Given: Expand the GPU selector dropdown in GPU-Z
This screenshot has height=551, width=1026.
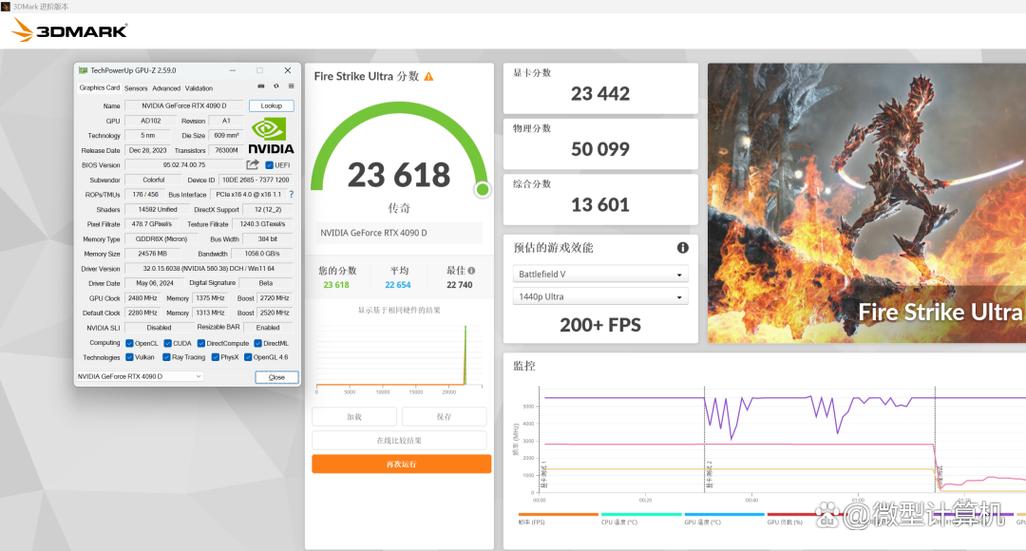Looking at the screenshot, I should click(140, 377).
